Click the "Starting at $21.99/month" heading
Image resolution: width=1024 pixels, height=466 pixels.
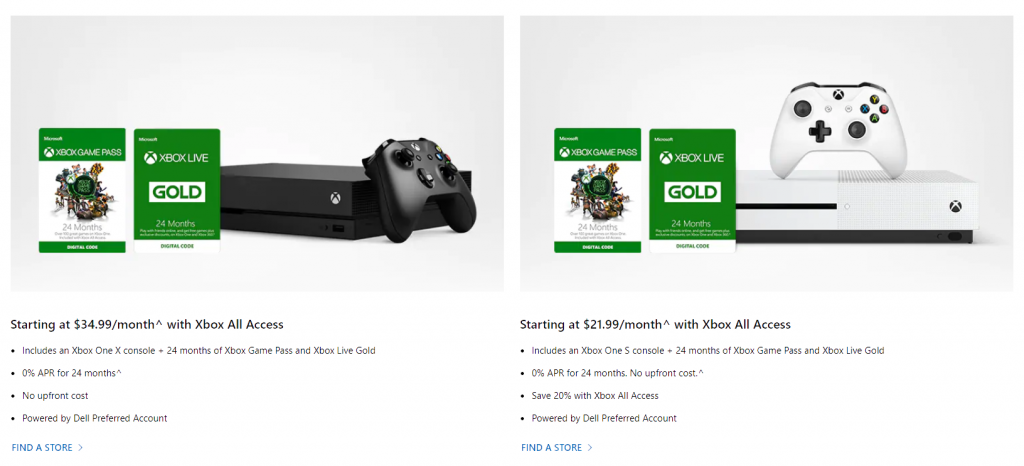point(655,324)
